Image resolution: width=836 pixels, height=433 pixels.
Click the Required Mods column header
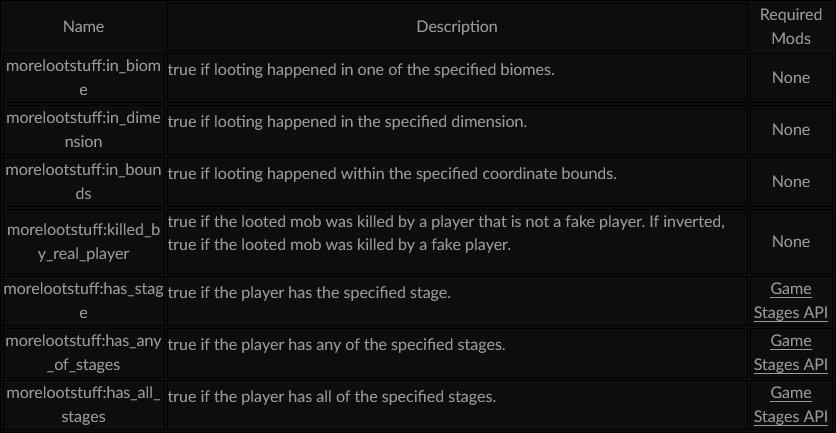[791, 27]
